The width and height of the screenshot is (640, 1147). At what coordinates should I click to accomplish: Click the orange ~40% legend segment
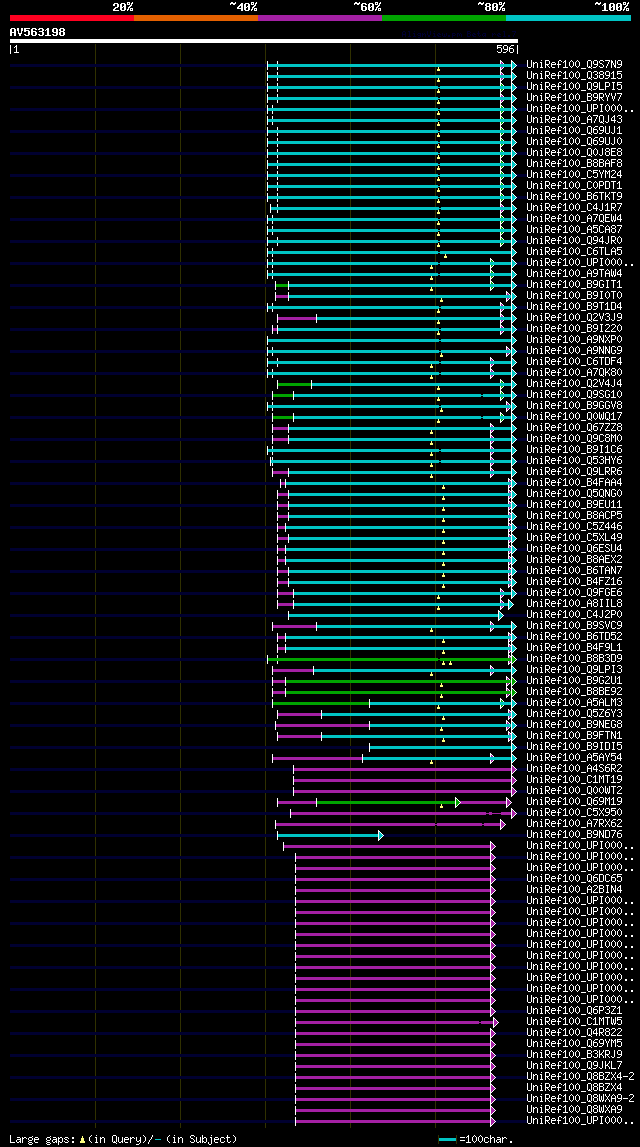196,18
